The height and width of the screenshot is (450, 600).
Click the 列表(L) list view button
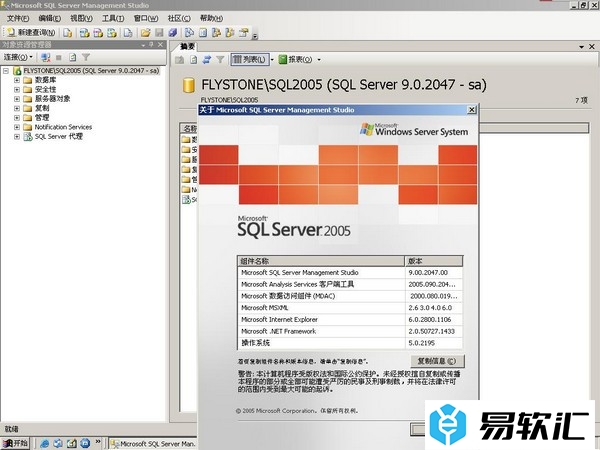coord(249,60)
